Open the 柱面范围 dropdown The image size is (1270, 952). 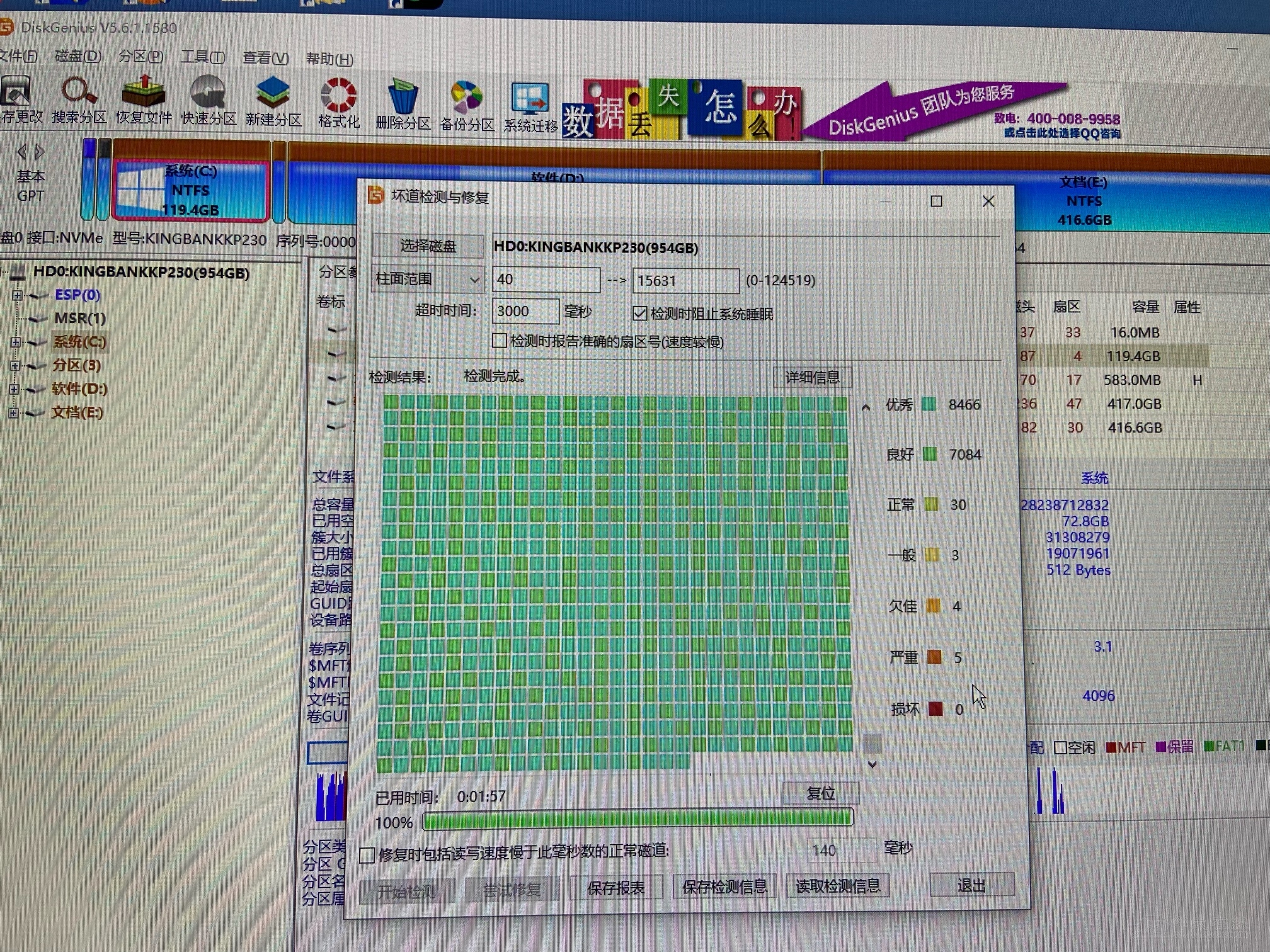[428, 279]
